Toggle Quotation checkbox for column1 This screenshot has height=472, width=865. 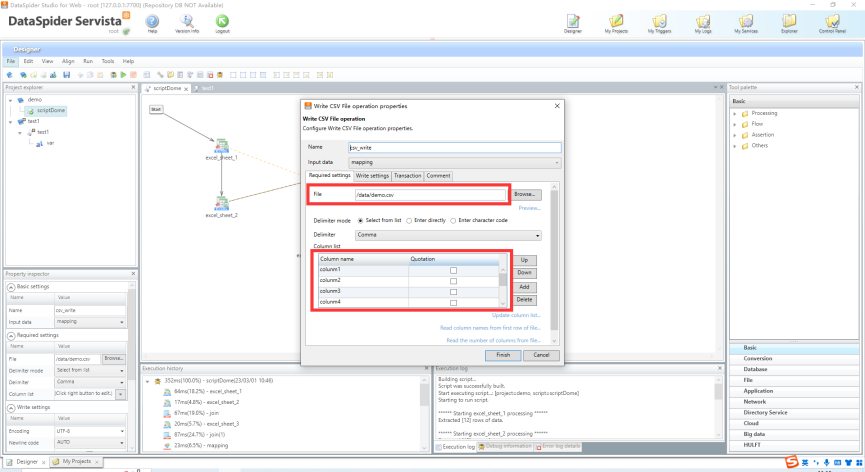[453, 270]
